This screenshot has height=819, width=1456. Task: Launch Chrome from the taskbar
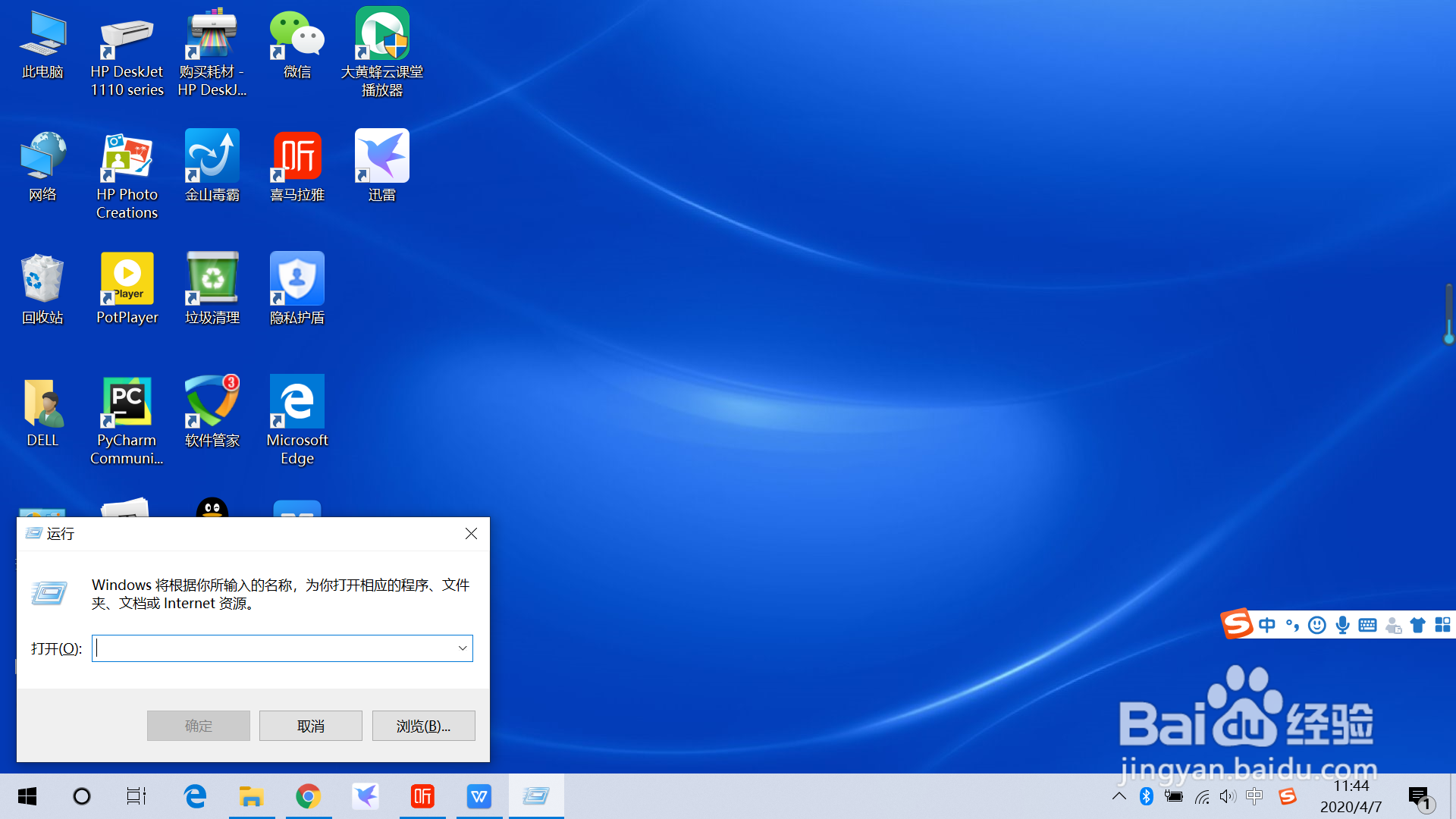click(308, 796)
